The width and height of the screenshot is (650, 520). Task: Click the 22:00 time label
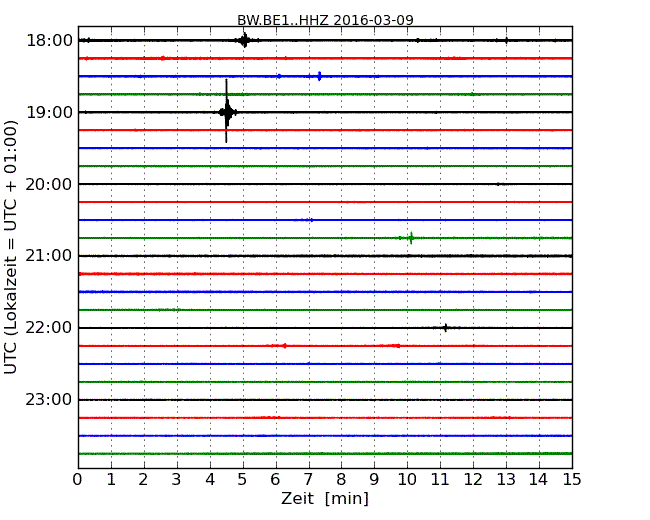[x=49, y=328]
